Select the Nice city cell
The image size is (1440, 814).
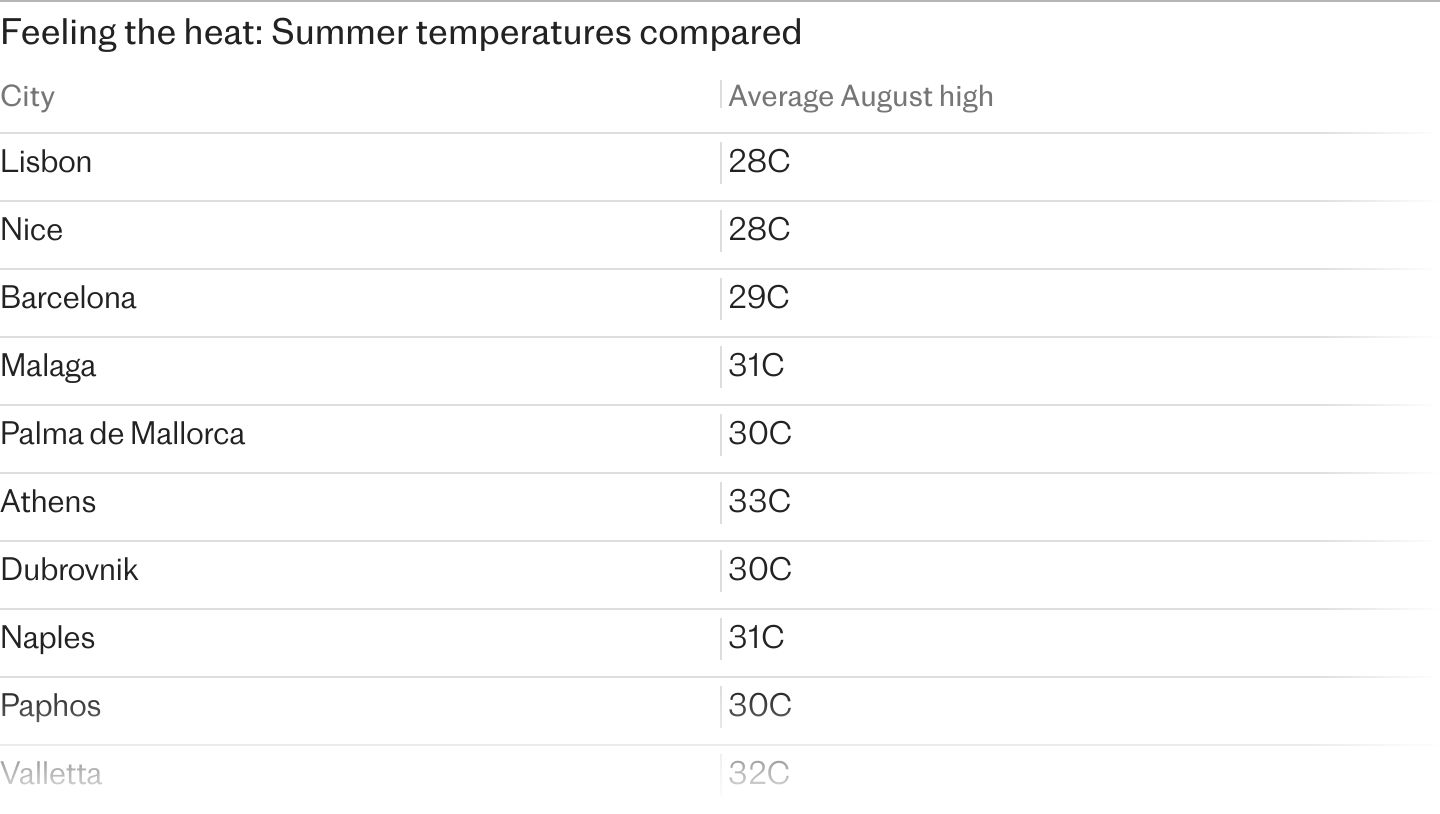click(32, 230)
